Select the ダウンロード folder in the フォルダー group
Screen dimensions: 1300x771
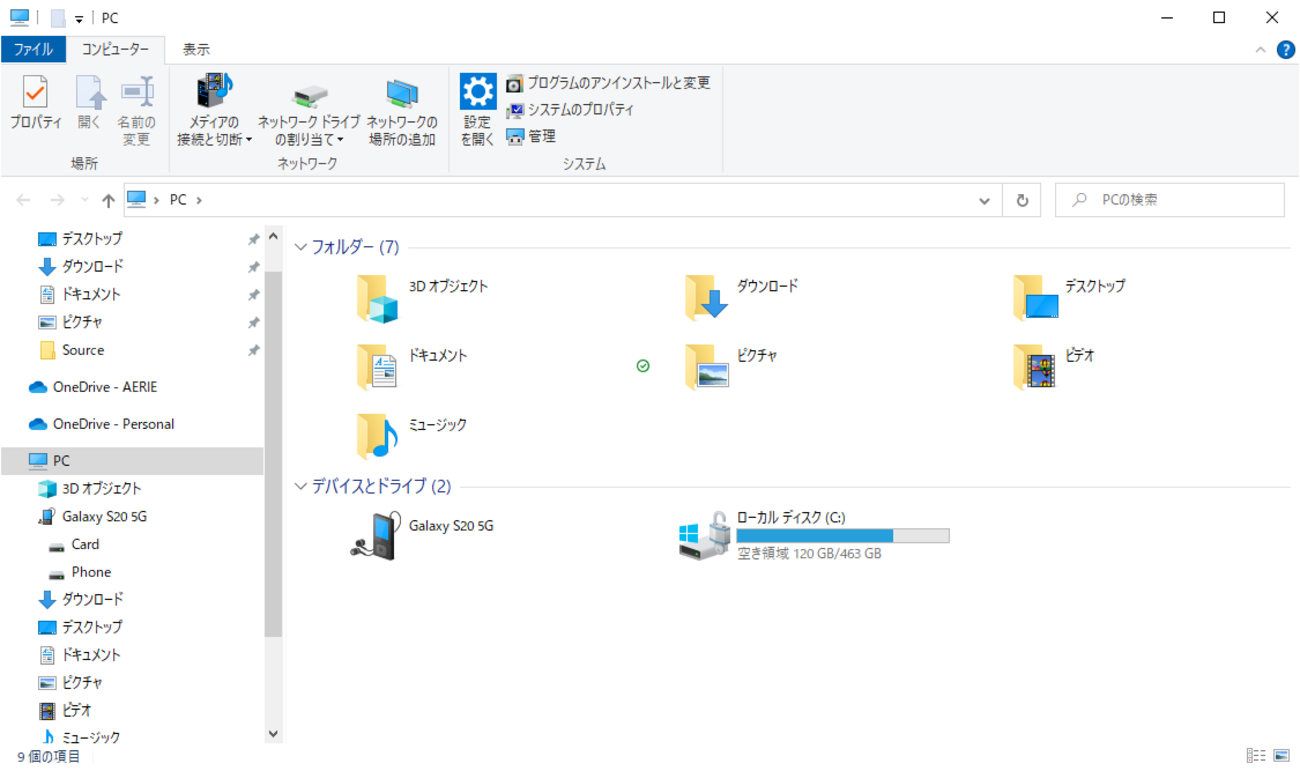tap(742, 297)
